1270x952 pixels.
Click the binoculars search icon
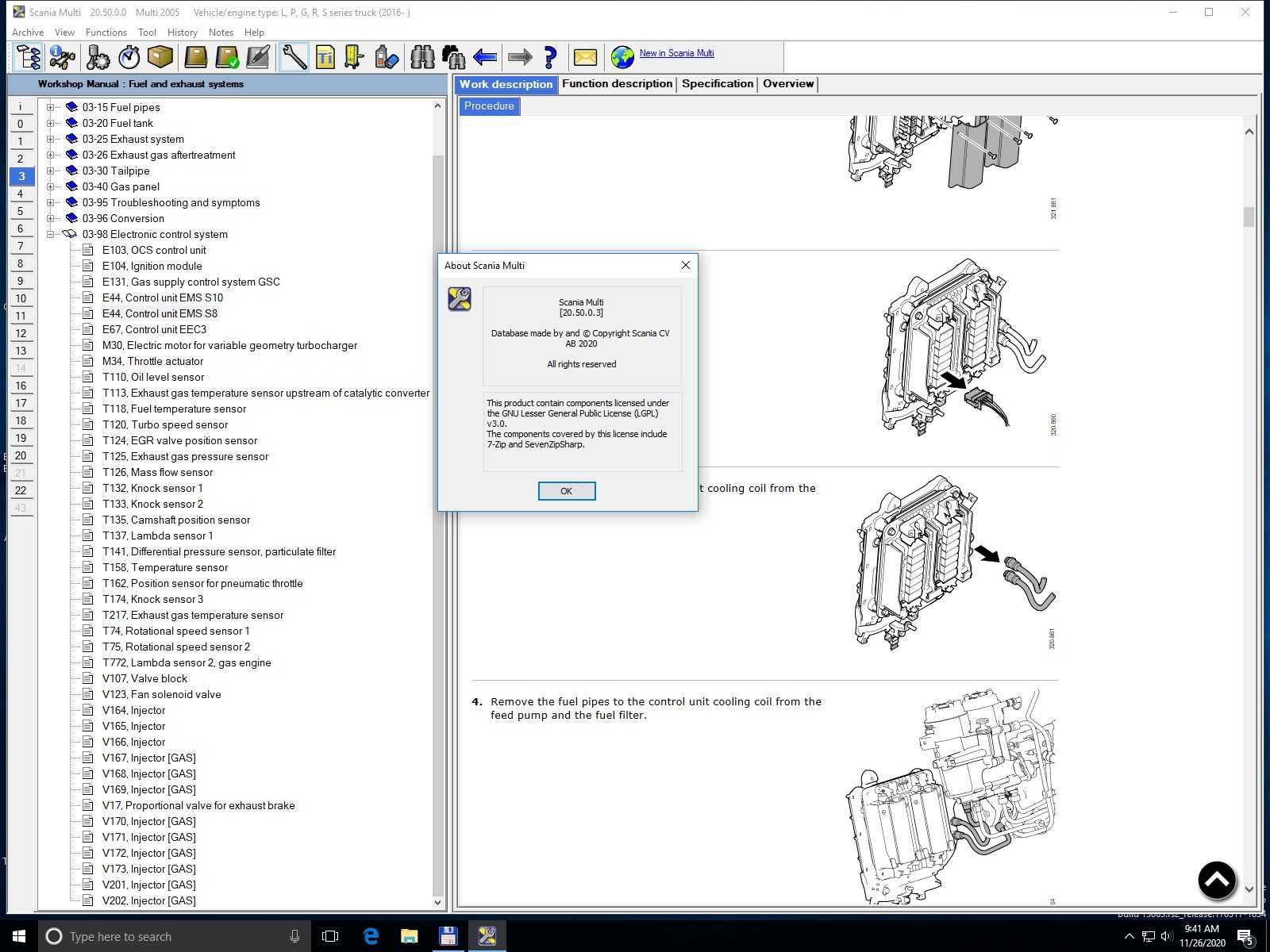click(421, 57)
